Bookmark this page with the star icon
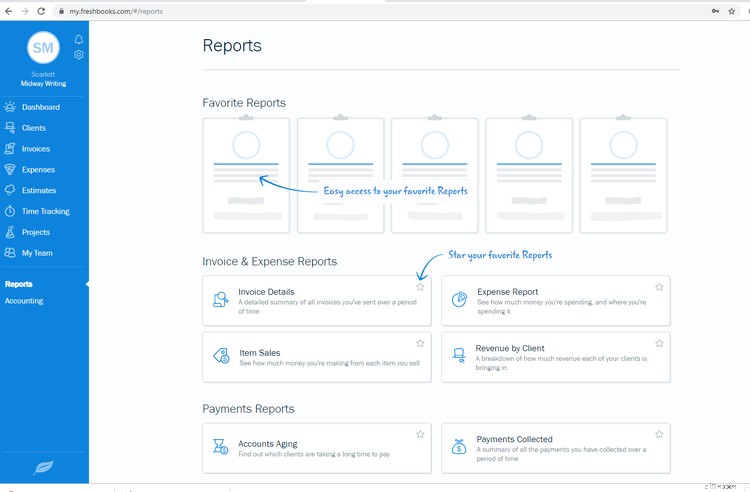The width and height of the screenshot is (750, 492). (731, 11)
